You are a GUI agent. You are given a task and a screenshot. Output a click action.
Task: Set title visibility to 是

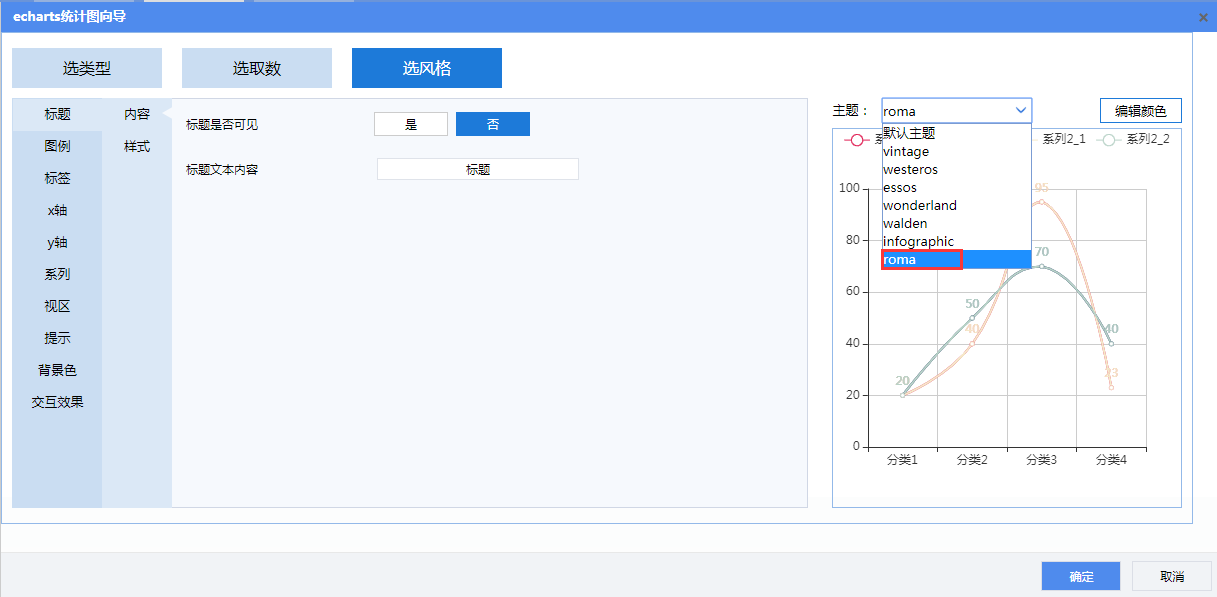coord(411,124)
